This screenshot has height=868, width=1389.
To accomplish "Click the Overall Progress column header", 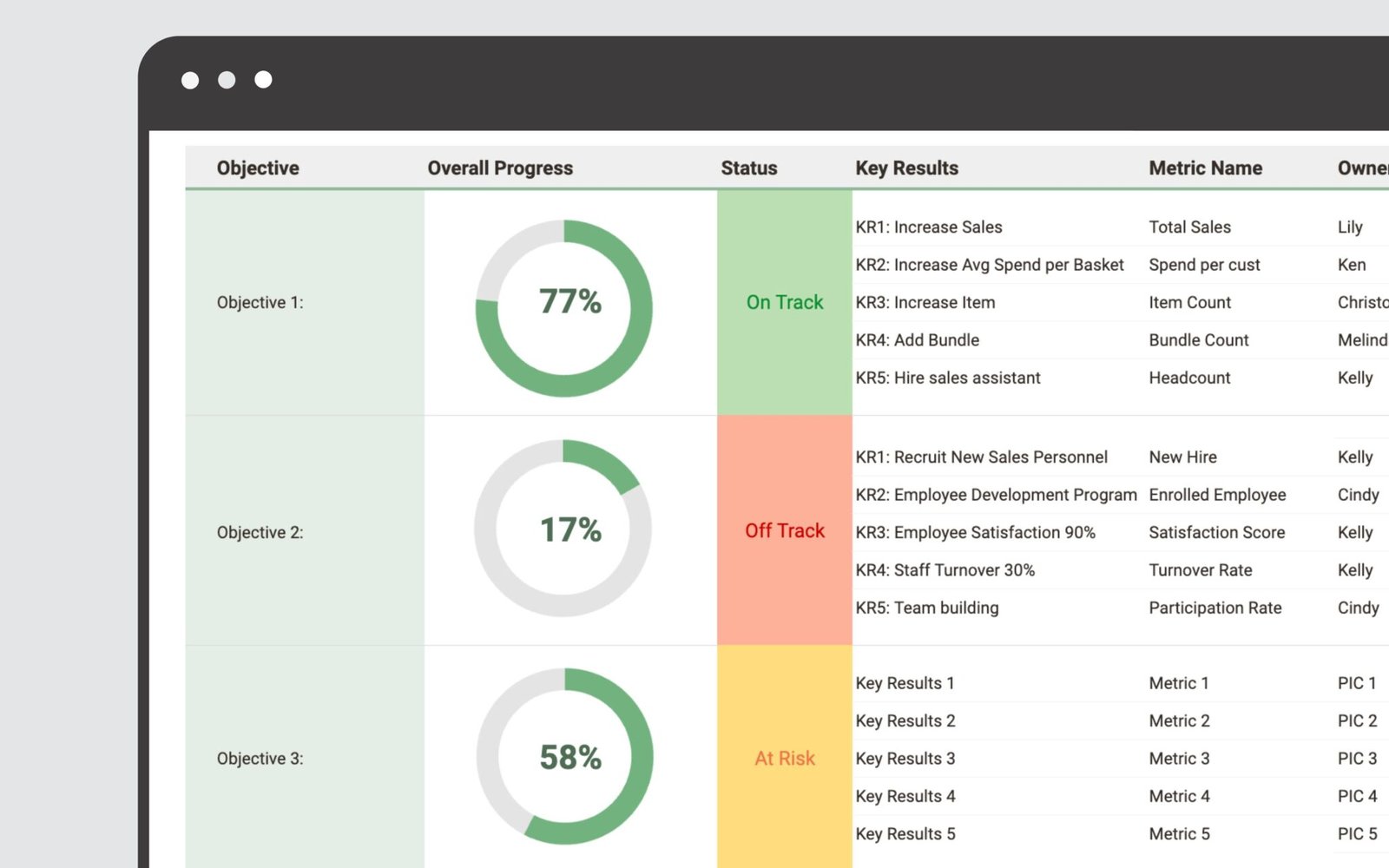I will (499, 168).
